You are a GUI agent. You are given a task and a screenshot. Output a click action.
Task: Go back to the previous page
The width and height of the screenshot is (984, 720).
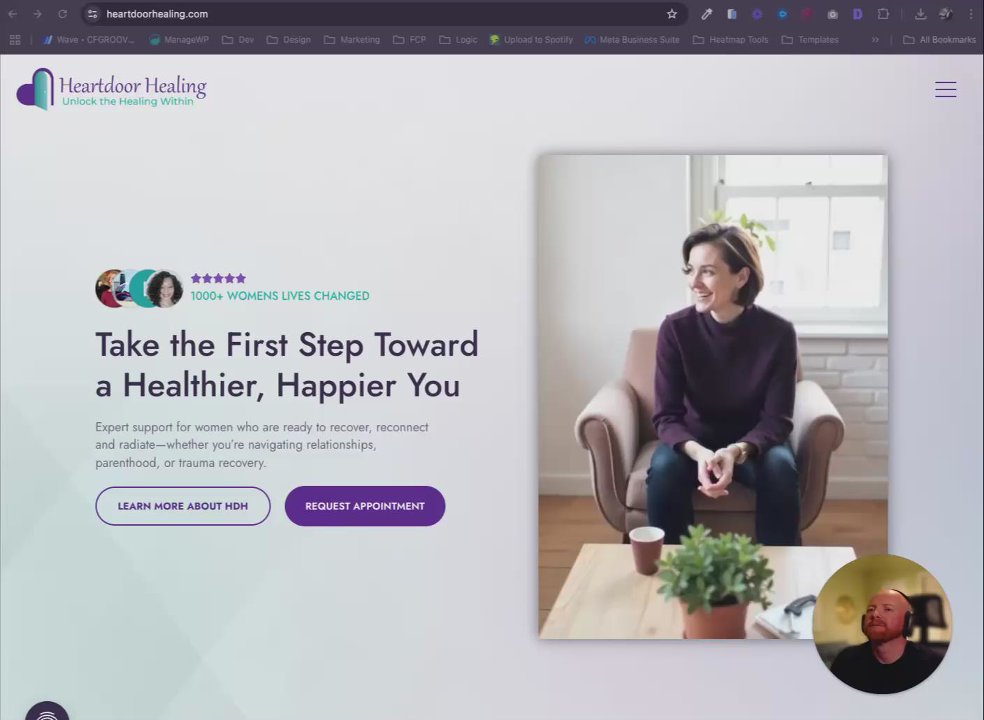pos(13,14)
